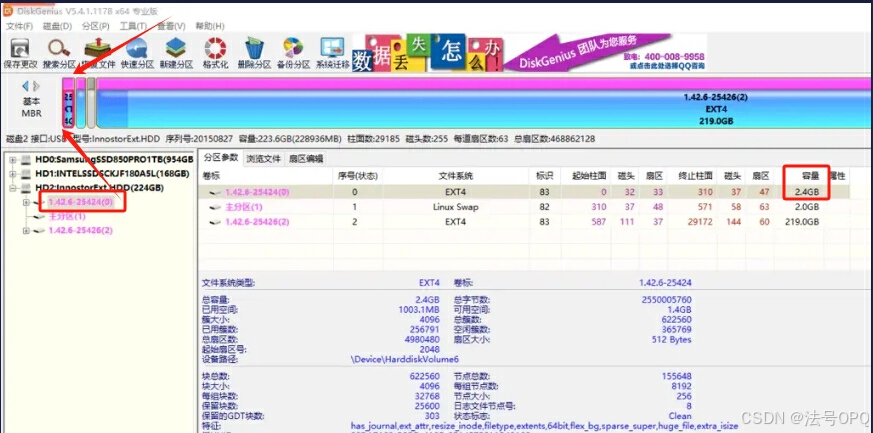Go to next disk with right arrow
873x433 pixels.
pyautogui.click(x=36, y=86)
